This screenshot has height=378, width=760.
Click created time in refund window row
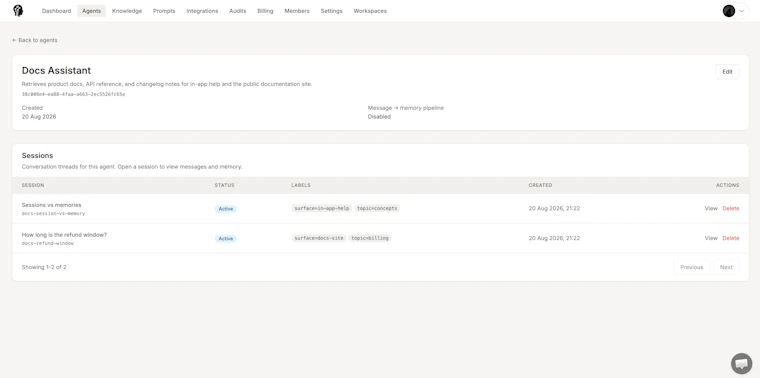pos(554,238)
